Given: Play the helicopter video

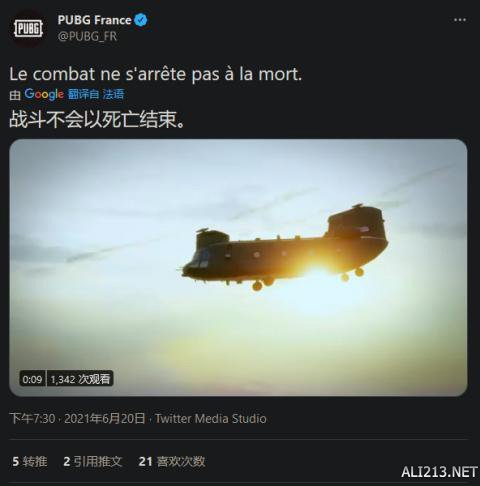Looking at the screenshot, I should click(x=238, y=268).
